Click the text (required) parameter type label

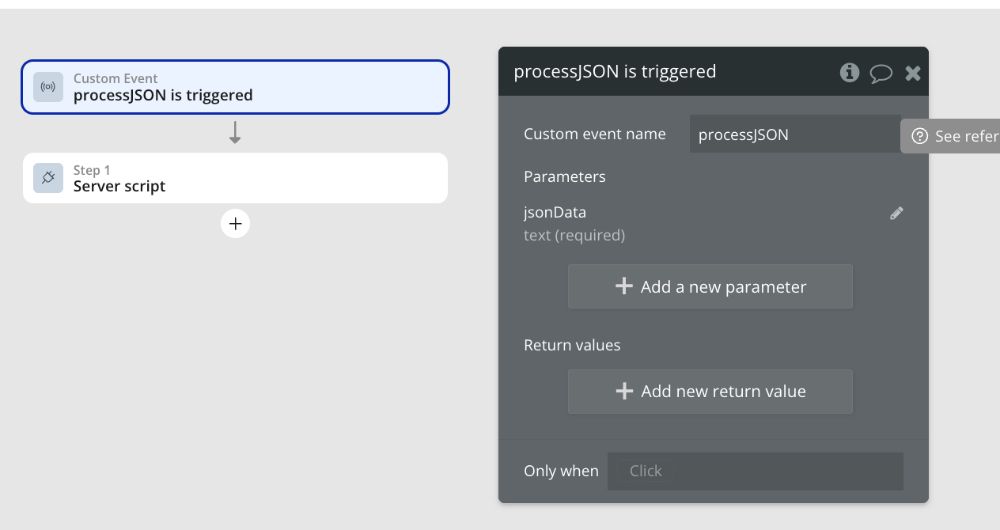pyautogui.click(x=574, y=235)
